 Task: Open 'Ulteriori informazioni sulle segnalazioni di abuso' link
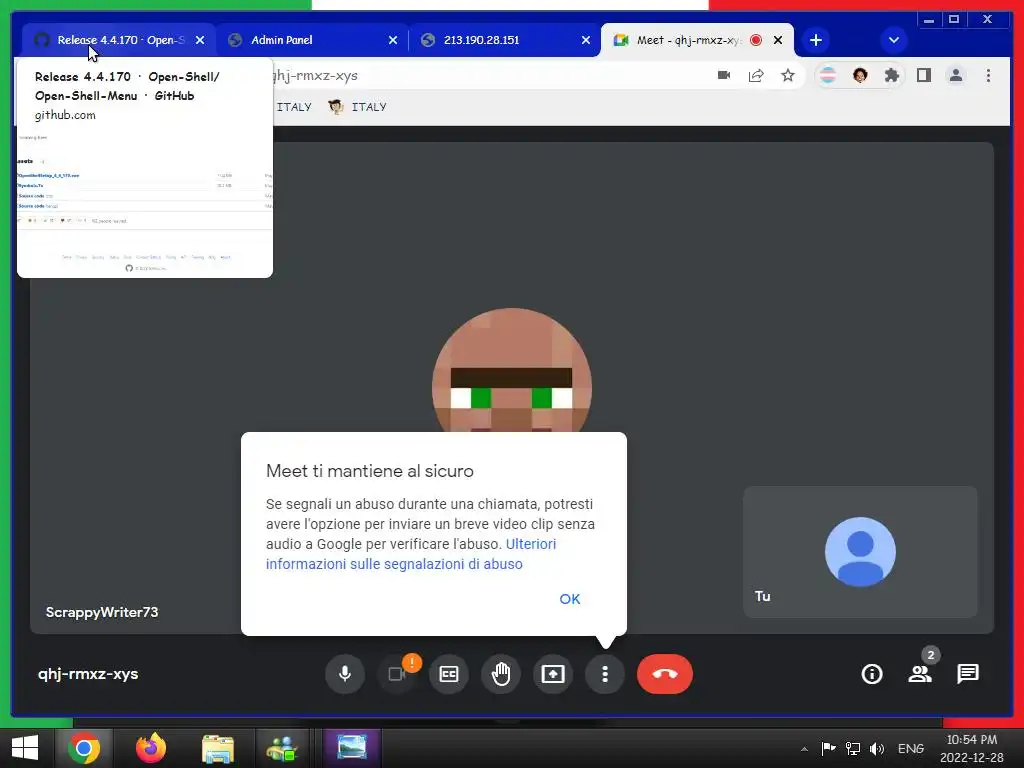tap(411, 554)
